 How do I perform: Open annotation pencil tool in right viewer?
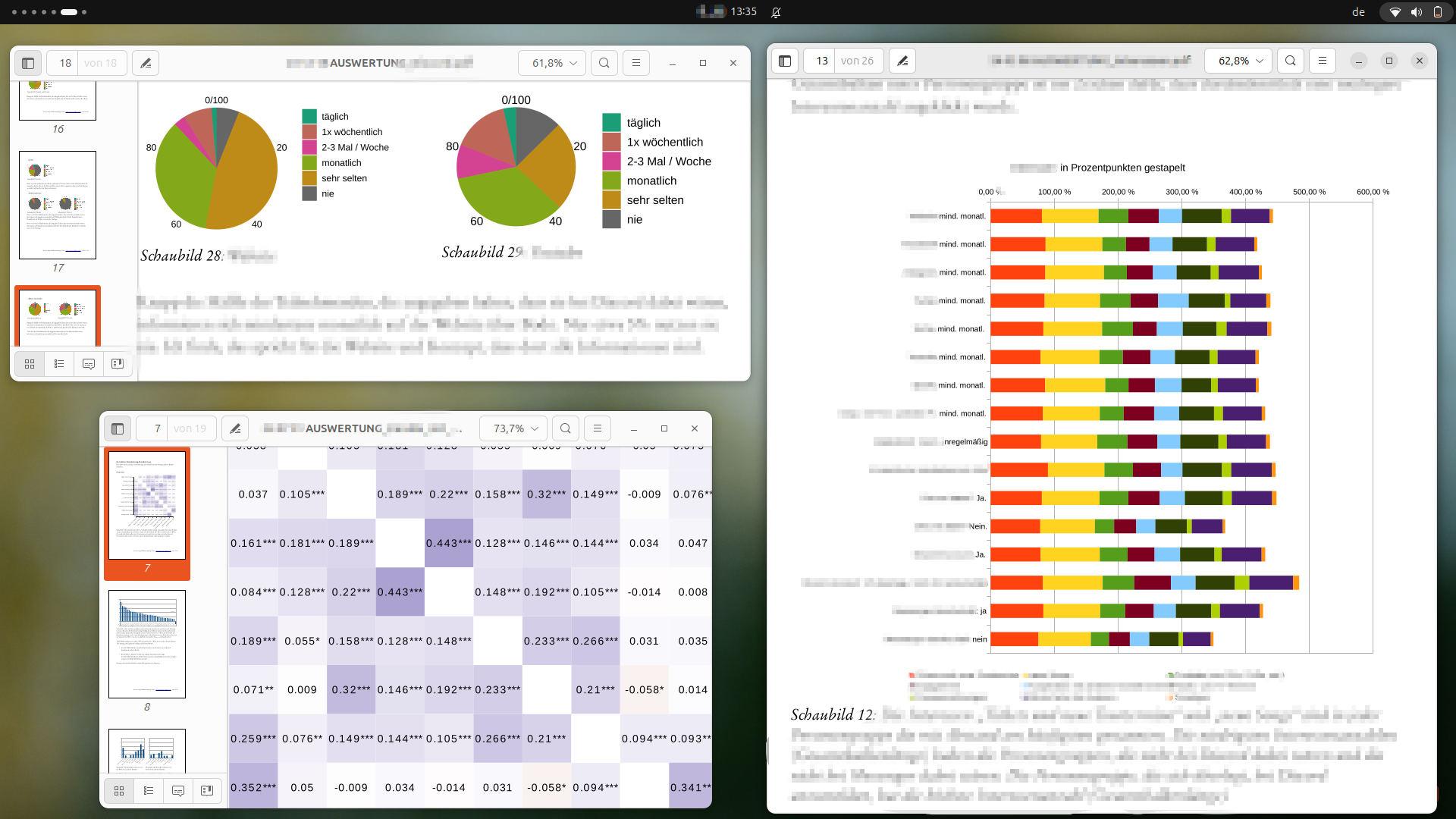[x=902, y=61]
